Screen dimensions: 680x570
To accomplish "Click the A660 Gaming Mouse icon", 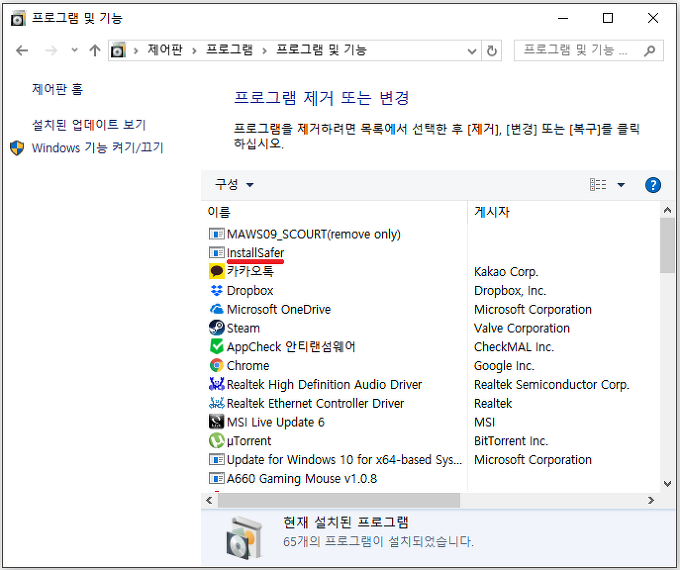I will click(x=216, y=478).
